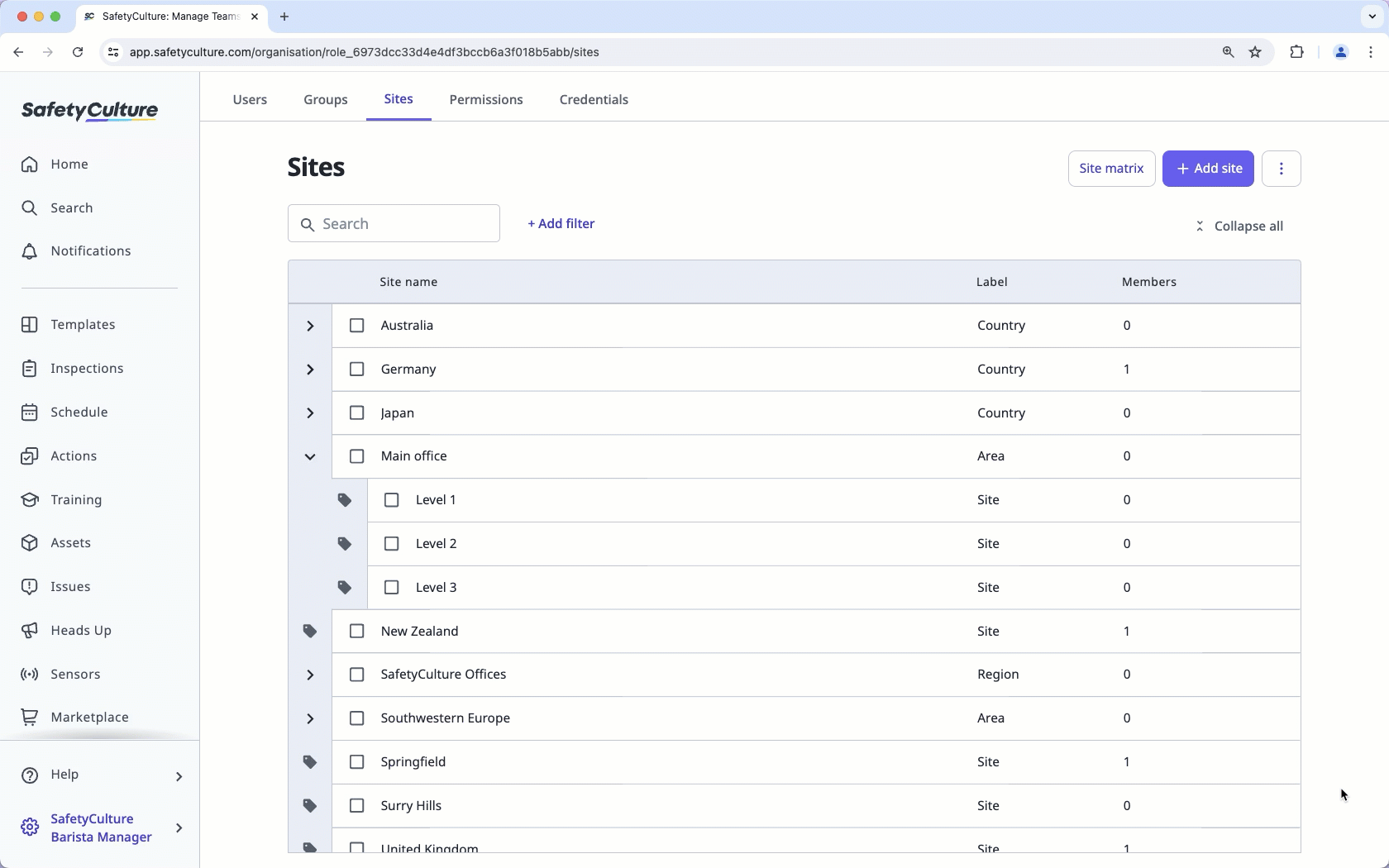Image resolution: width=1389 pixels, height=868 pixels.
Task: Reload the page in the browser
Action: tap(78, 52)
